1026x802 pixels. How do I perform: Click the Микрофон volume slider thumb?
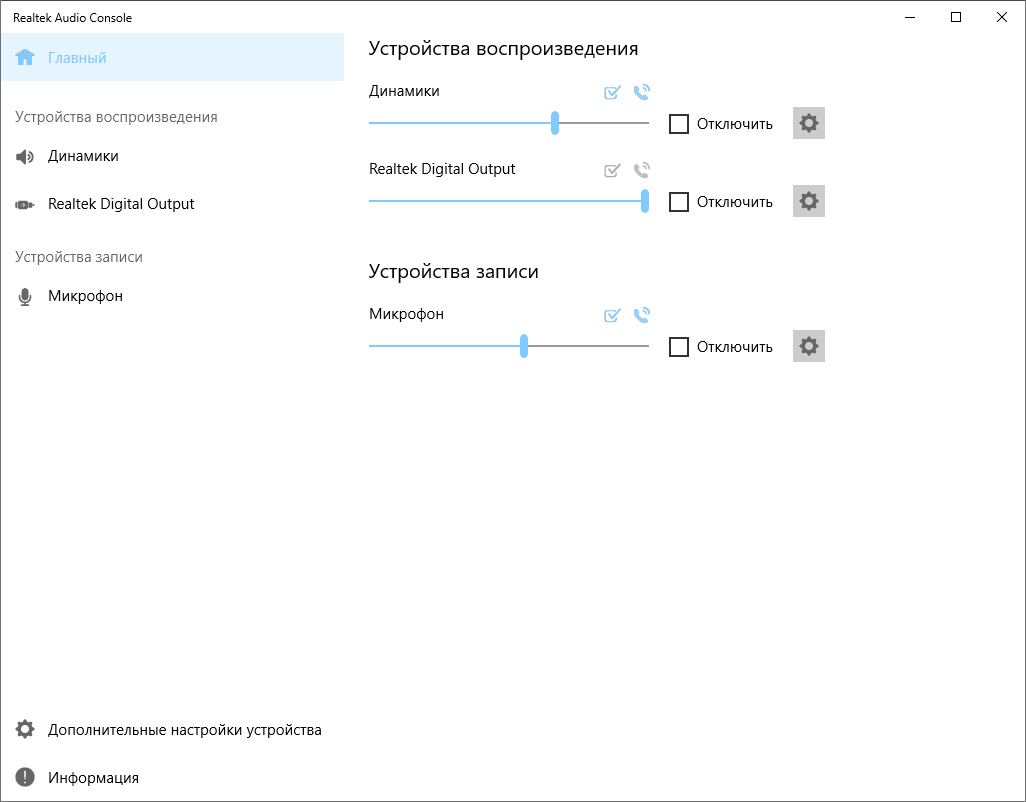pyautogui.click(x=524, y=346)
